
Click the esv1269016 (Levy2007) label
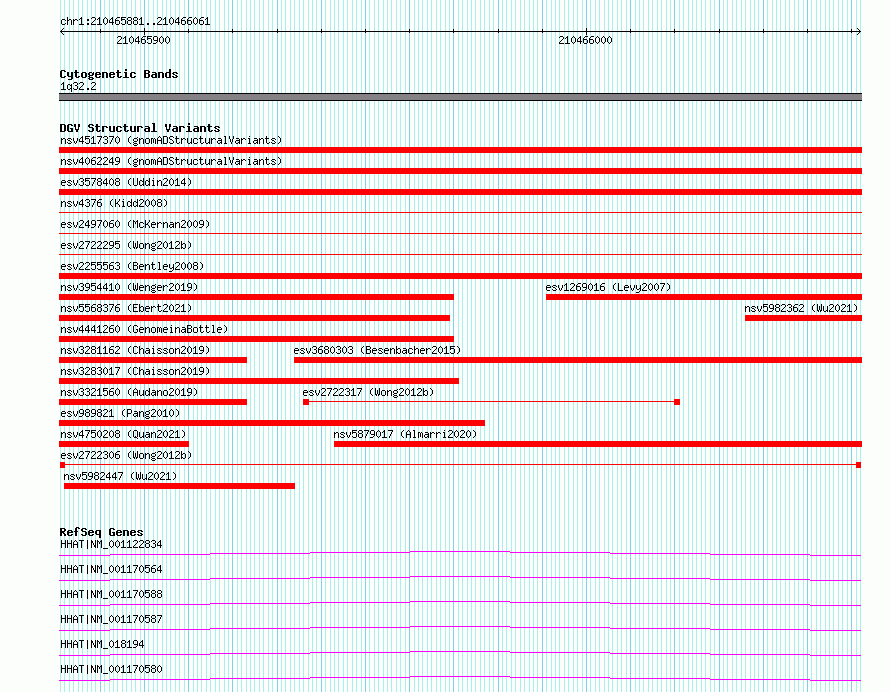[608, 287]
